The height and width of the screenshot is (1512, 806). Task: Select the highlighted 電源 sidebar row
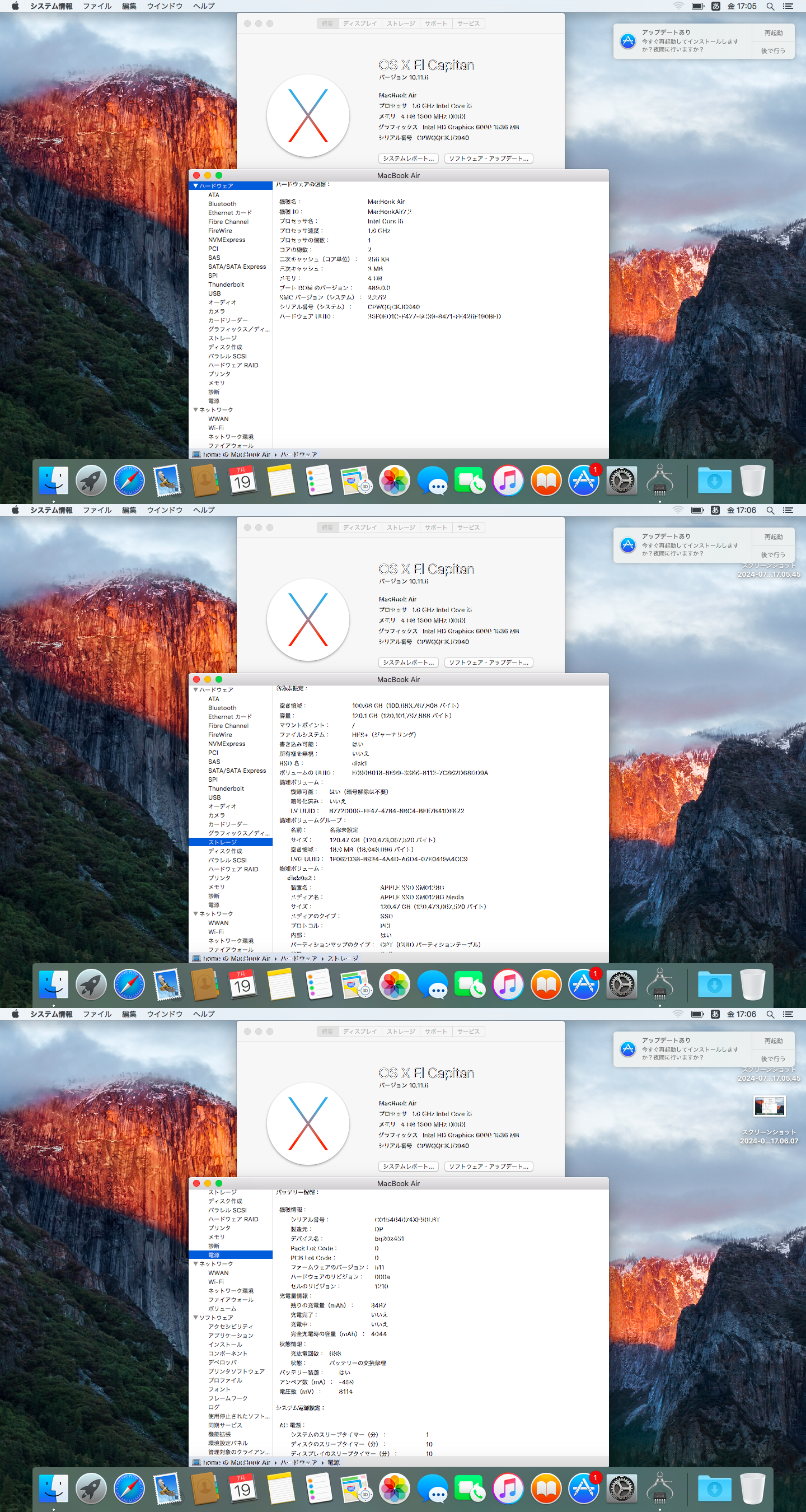click(231, 1254)
